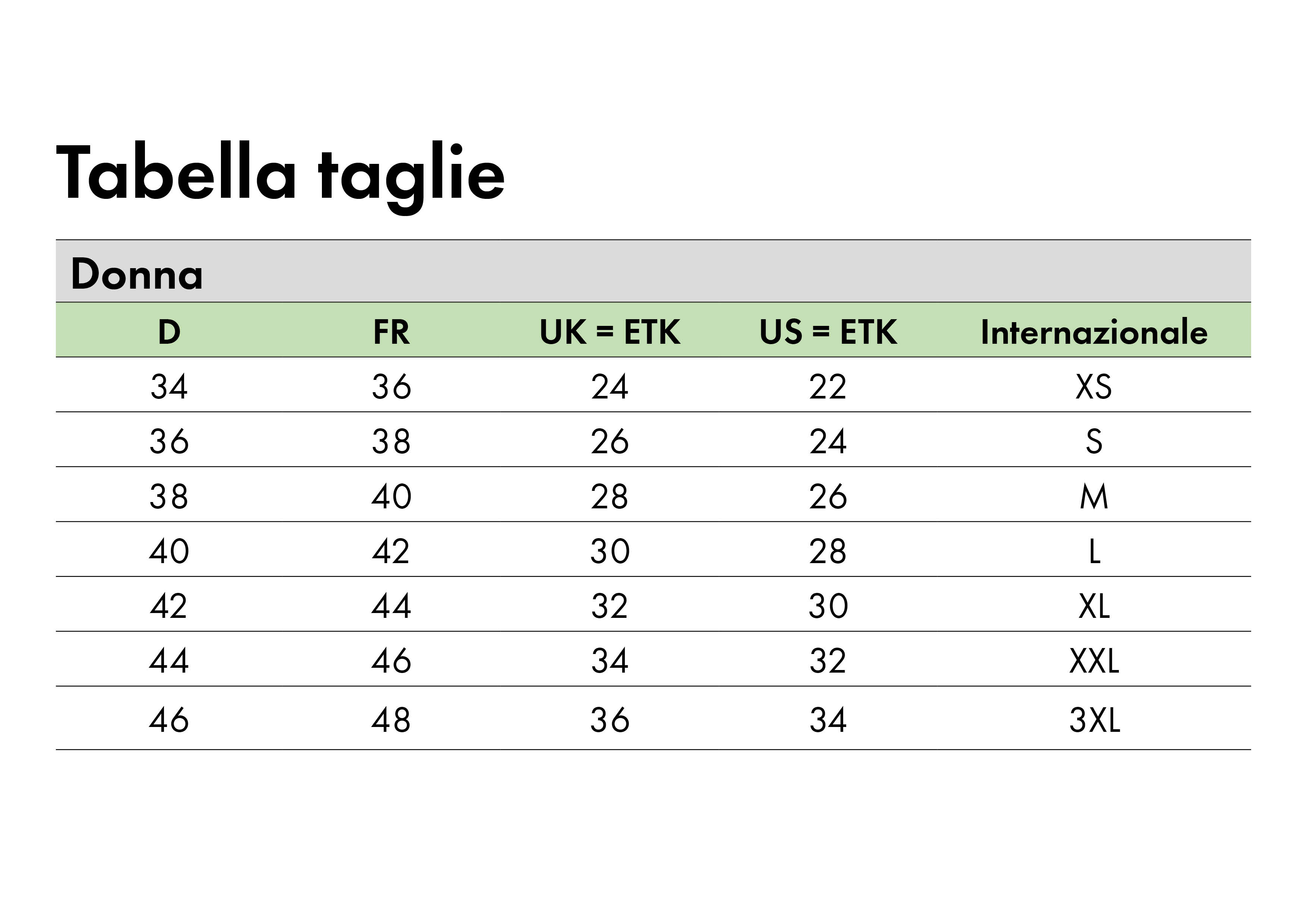Screen dimensions: 1307x924
Task: Select the "UK = ETK" column header
Action: [610, 332]
